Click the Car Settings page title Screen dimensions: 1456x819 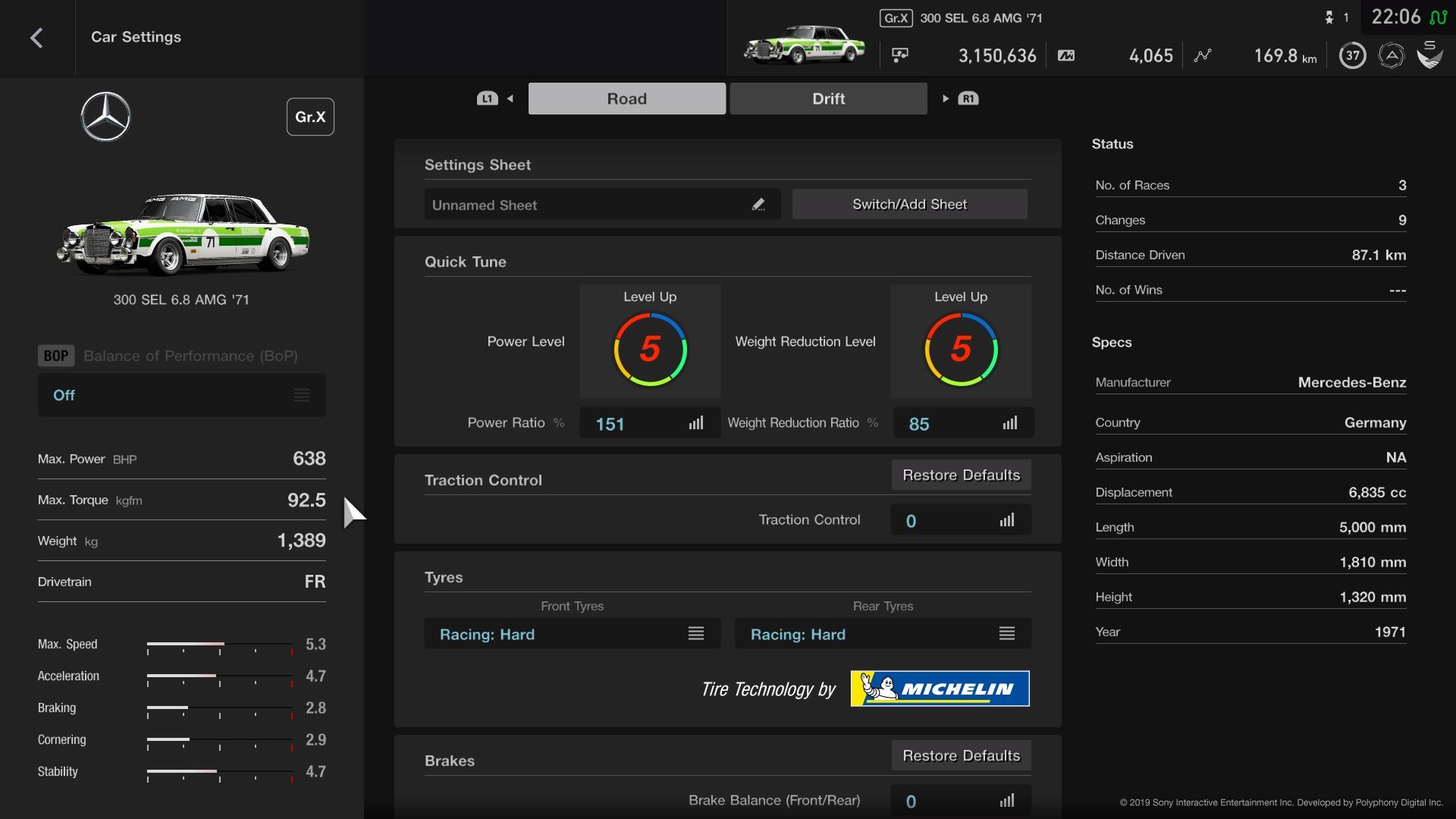[136, 37]
